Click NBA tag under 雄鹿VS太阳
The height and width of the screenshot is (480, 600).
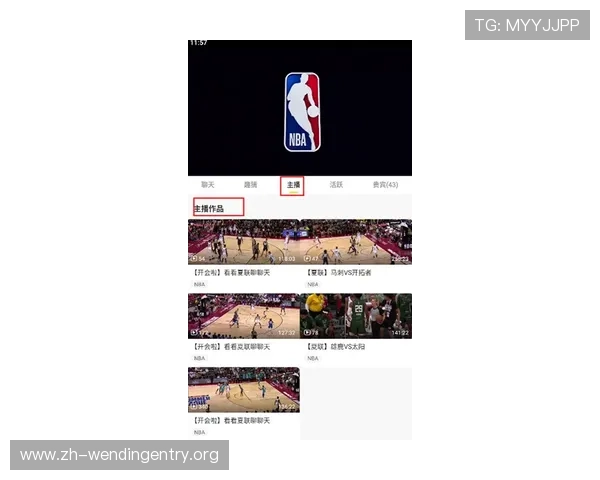pyautogui.click(x=313, y=358)
